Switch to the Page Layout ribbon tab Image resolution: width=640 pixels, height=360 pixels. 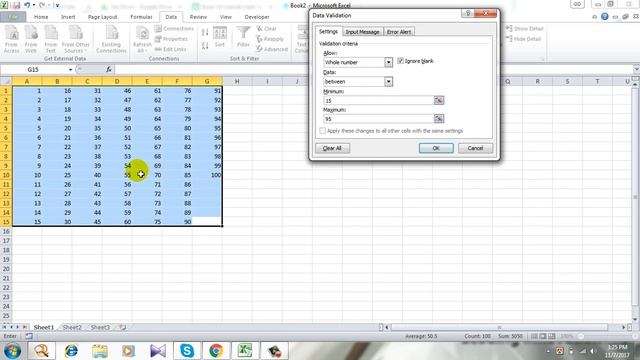tap(102, 17)
